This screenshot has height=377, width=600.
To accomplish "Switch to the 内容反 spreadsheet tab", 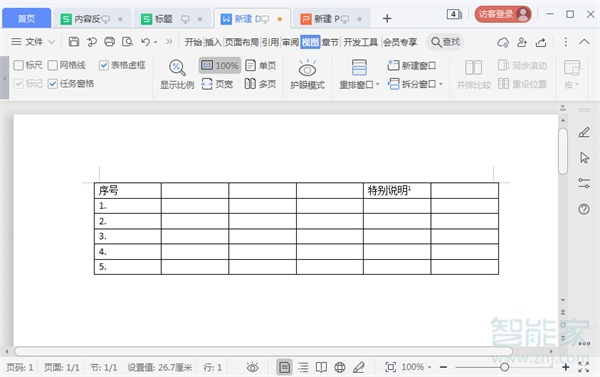I will (92, 19).
